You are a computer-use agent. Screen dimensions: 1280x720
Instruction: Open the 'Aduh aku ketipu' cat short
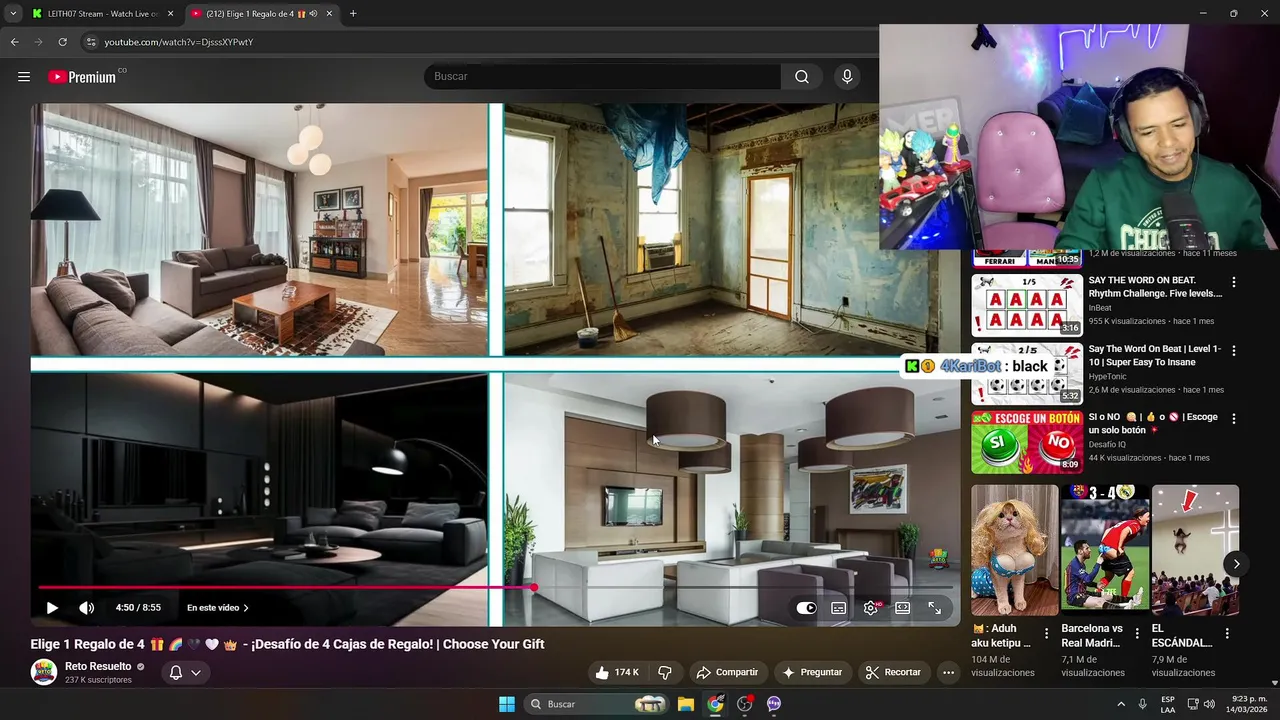1014,550
